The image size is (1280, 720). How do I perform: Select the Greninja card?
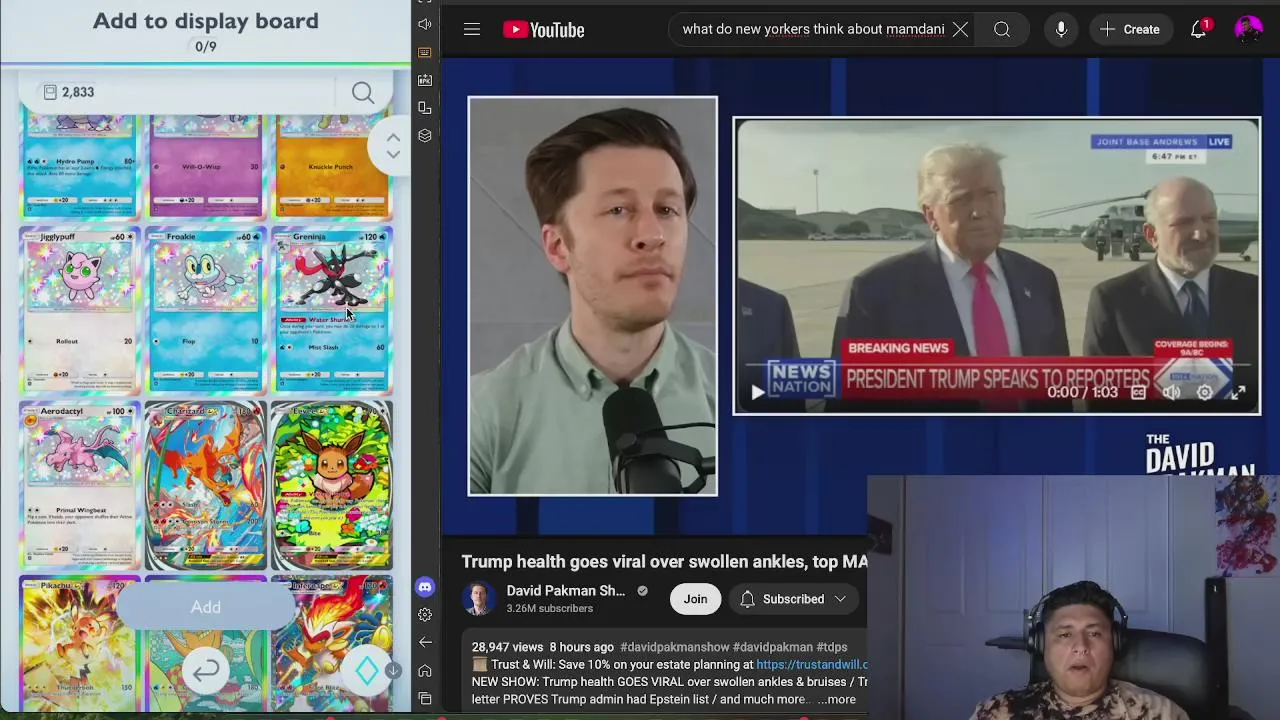click(332, 311)
